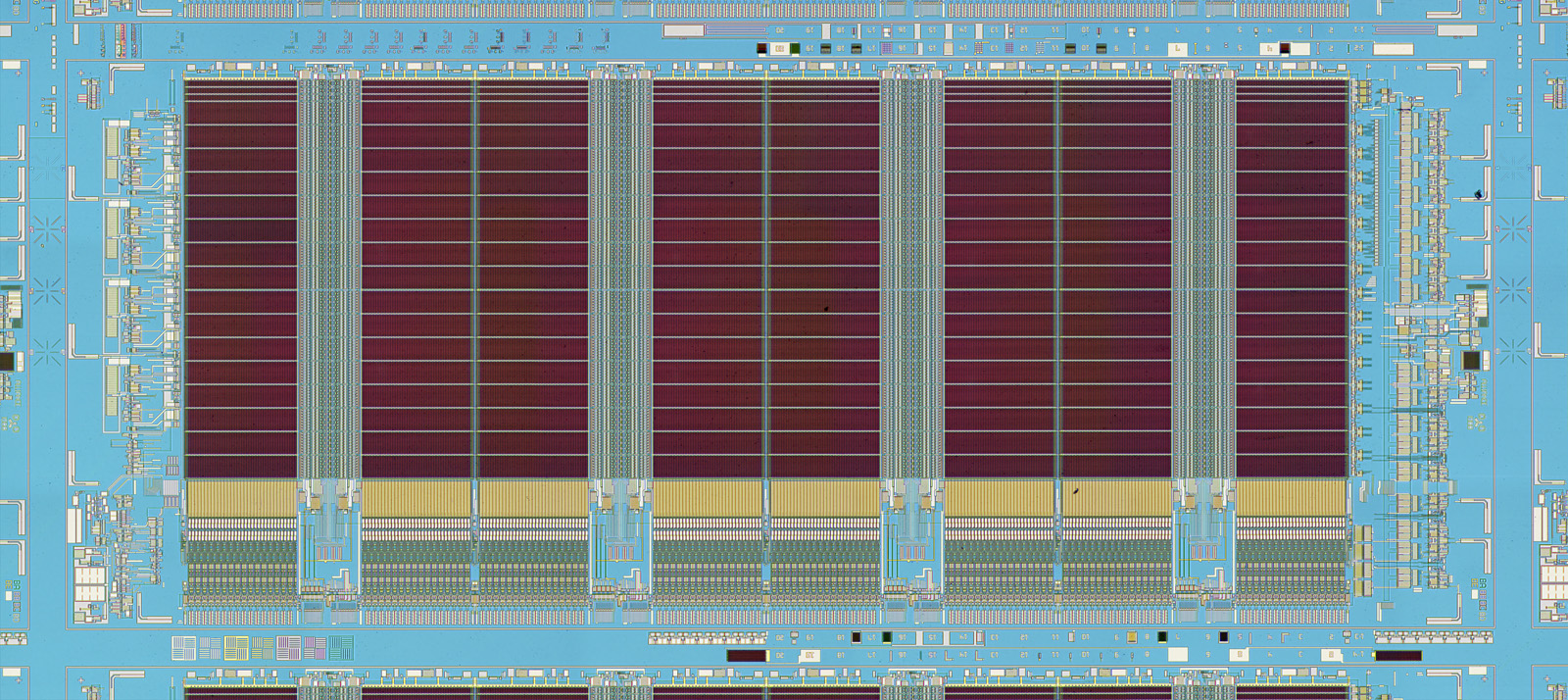
Task: Click the long white rectangle at top center
Action: click(683, 31)
